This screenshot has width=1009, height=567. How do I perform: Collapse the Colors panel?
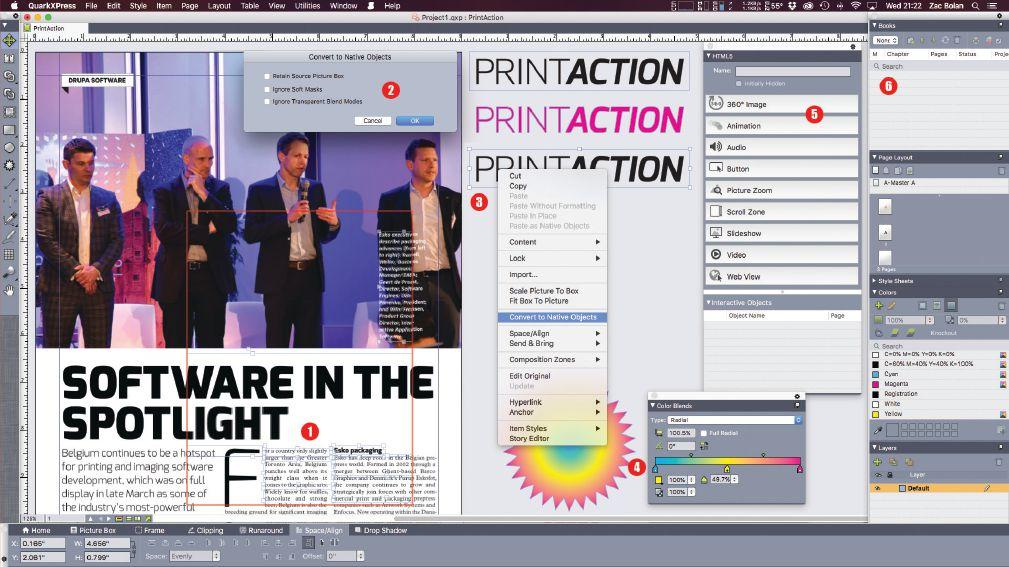pos(875,293)
